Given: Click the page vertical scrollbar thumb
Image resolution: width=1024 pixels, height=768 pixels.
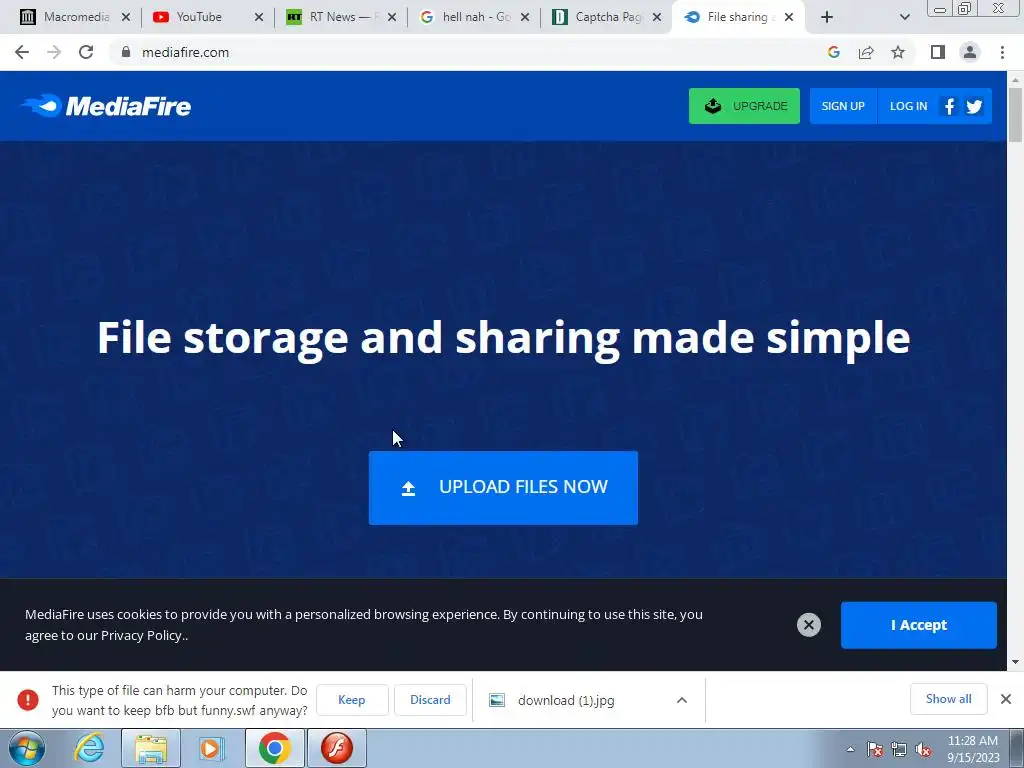Looking at the screenshot, I should (1016, 115).
